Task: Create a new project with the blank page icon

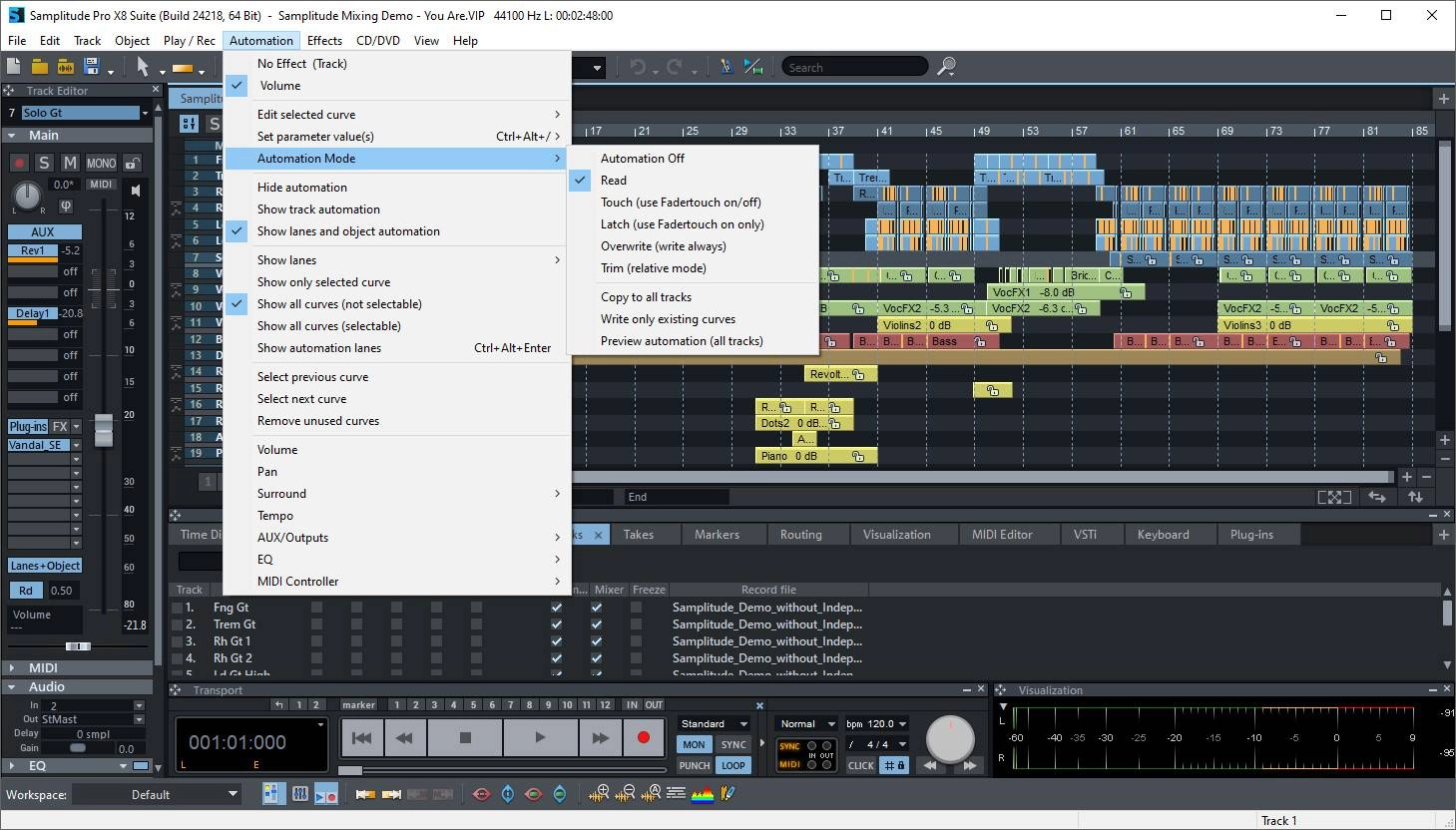Action: click(x=13, y=67)
